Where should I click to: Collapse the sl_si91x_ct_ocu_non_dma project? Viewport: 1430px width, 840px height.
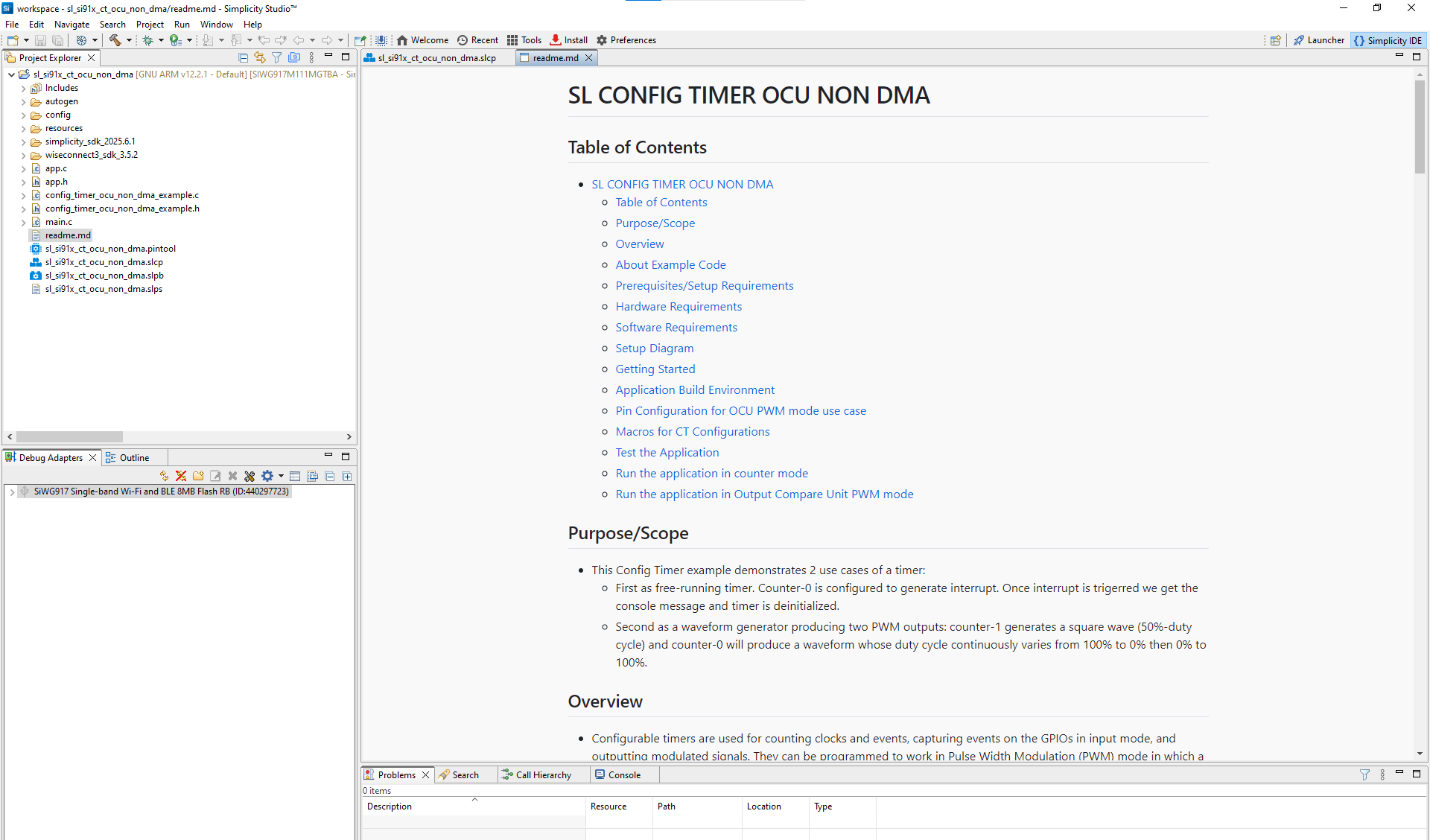click(11, 74)
